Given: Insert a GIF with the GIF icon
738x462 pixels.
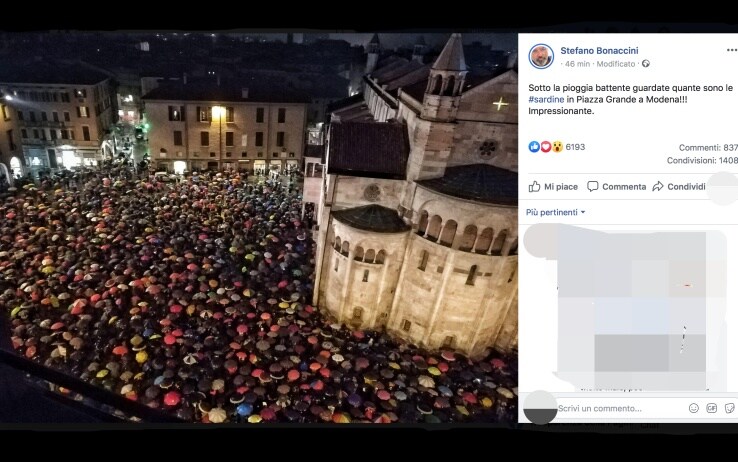Looking at the screenshot, I should coord(712,408).
